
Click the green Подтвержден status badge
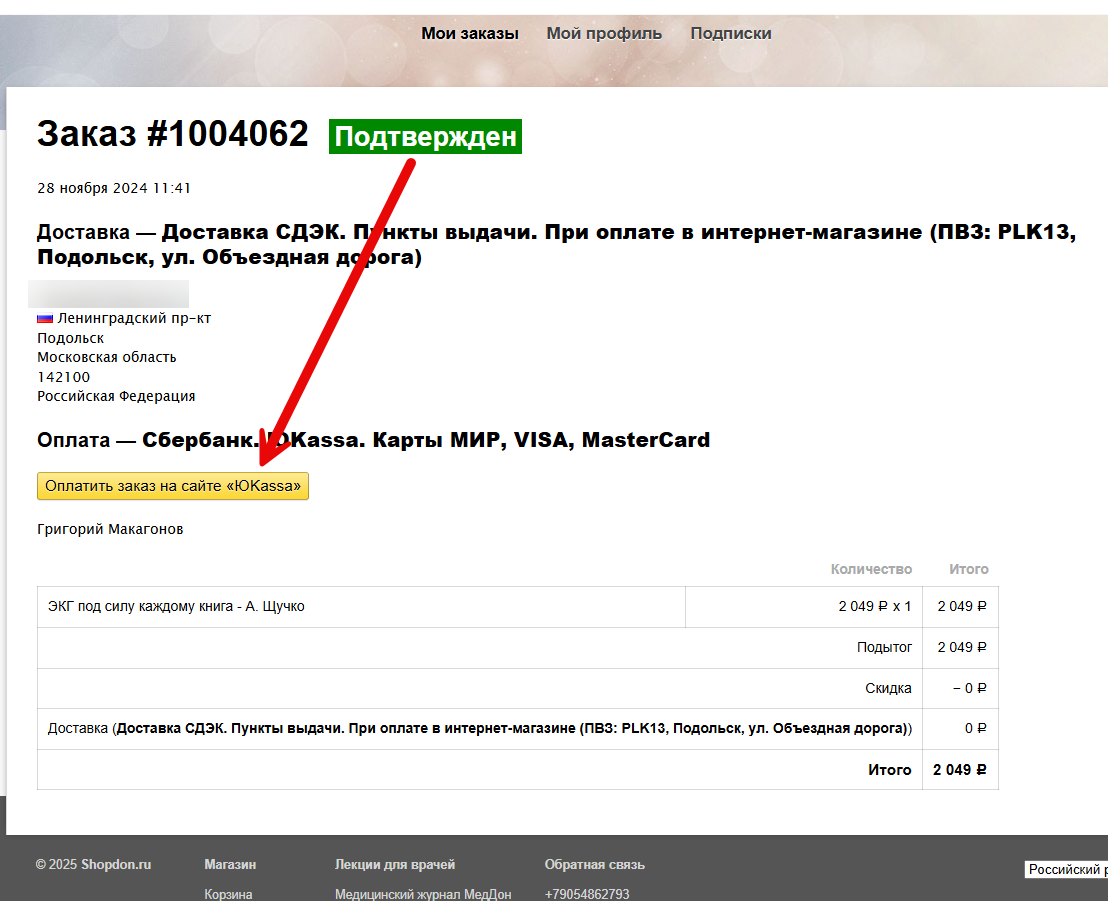click(x=425, y=137)
